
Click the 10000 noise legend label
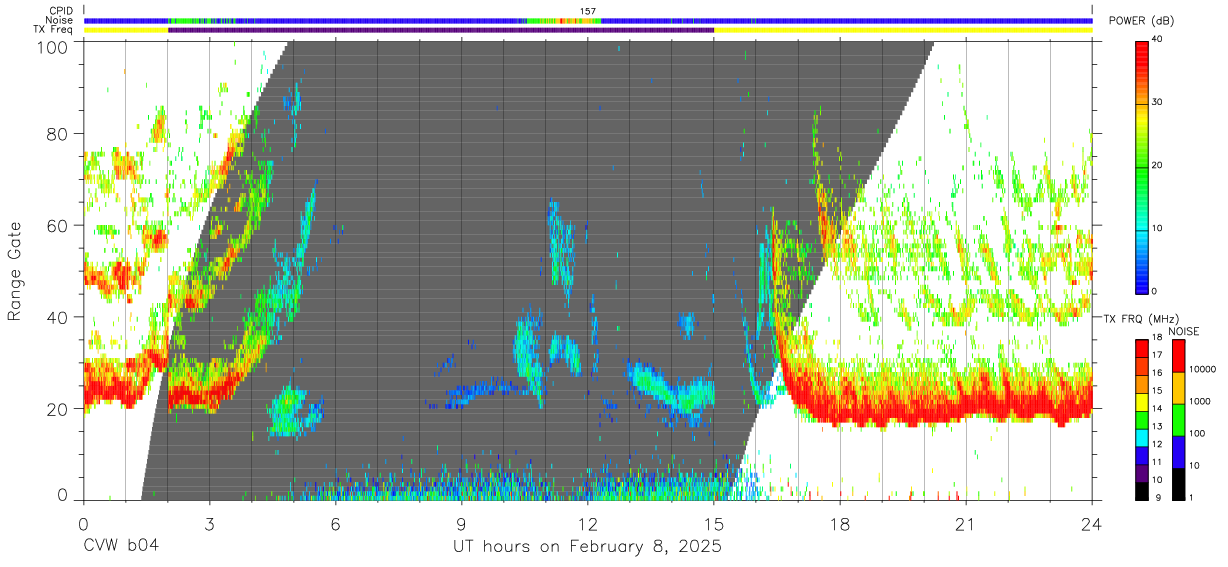[1204, 369]
